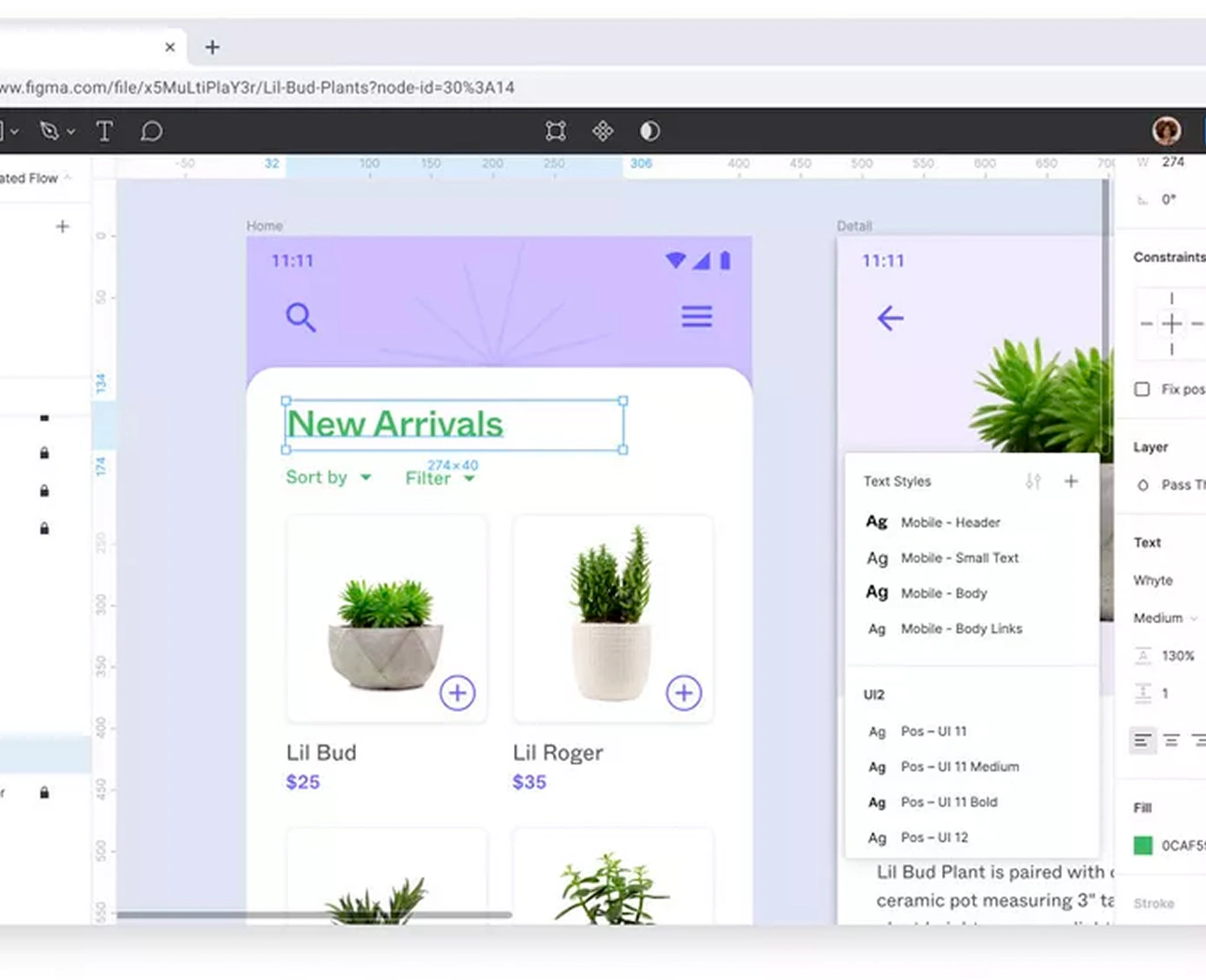The height and width of the screenshot is (980, 1206).
Task: Select the Pen tool in Figma toolbar
Action: pyautogui.click(x=49, y=131)
